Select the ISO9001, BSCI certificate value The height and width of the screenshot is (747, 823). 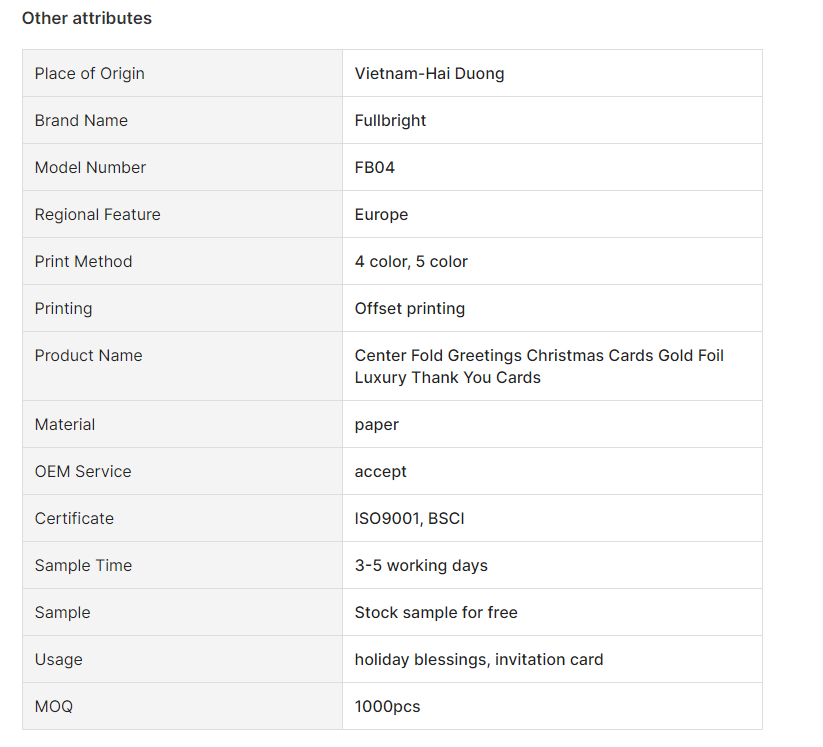(x=409, y=519)
